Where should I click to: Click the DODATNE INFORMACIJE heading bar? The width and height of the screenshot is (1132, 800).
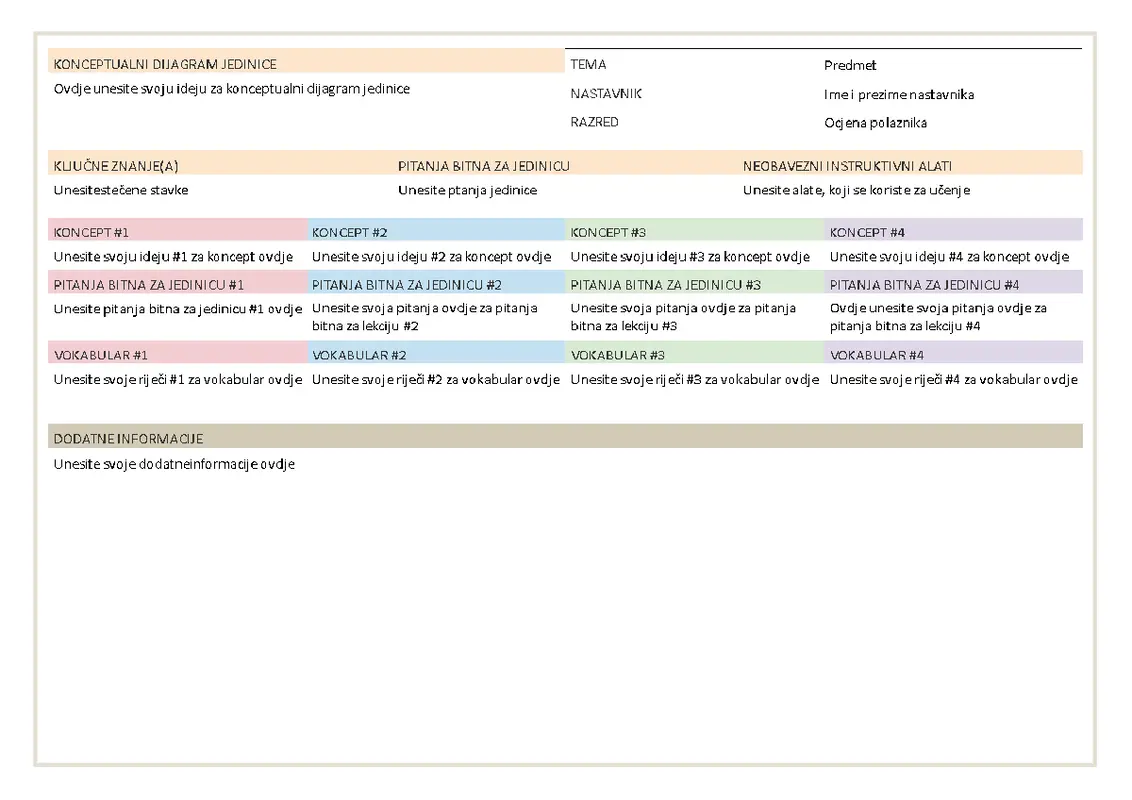(565, 436)
